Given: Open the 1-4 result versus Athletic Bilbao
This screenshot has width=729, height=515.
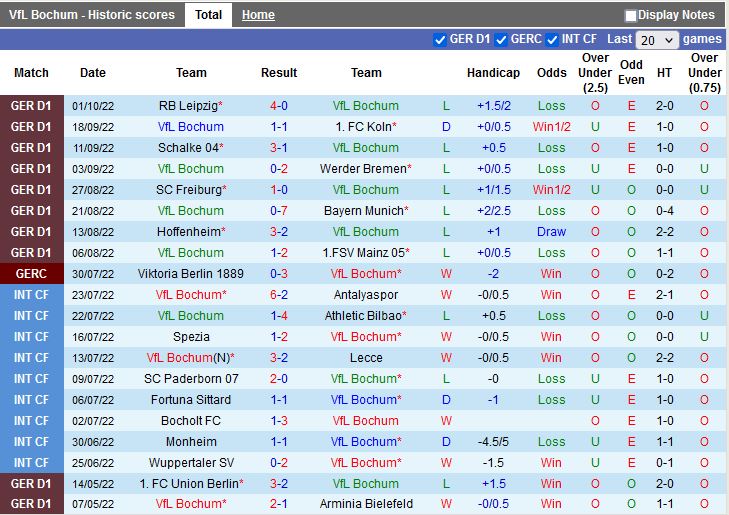Looking at the screenshot, I should point(278,316).
